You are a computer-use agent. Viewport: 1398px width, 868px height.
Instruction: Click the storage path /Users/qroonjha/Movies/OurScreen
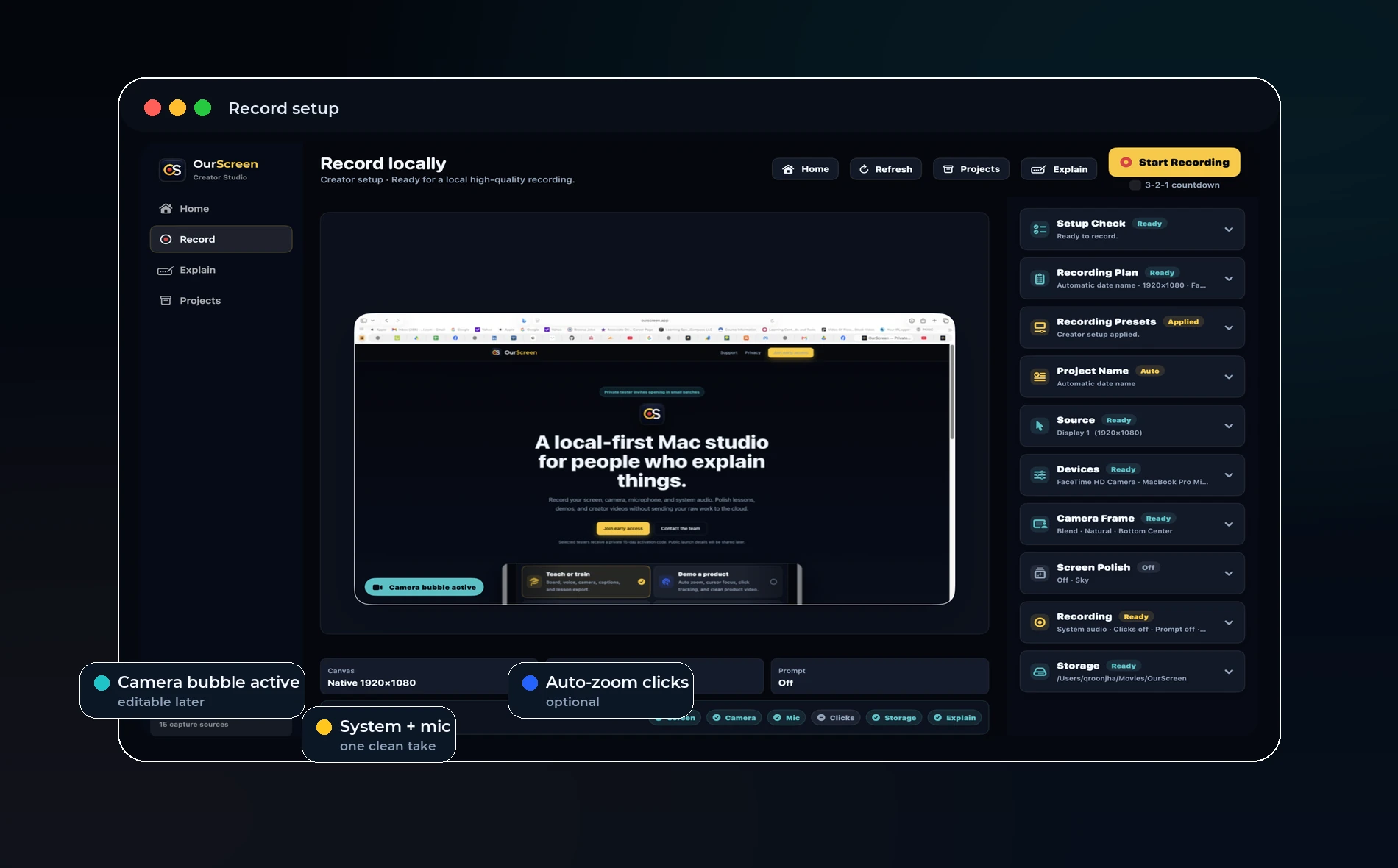1121,679
